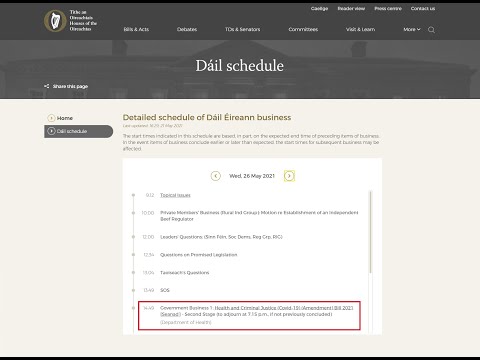Go to previous day arrow

click(216, 176)
